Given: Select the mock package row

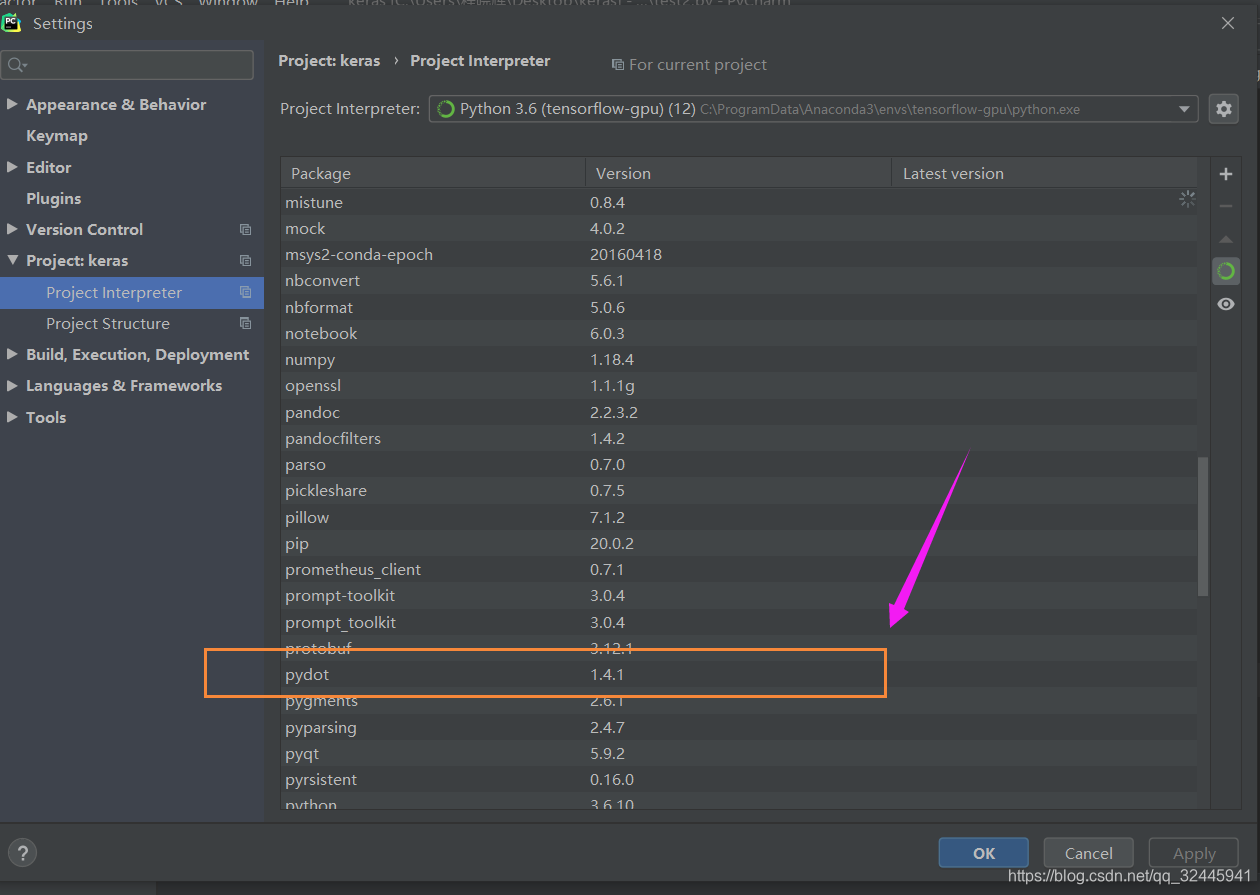Looking at the screenshot, I should tap(739, 229).
